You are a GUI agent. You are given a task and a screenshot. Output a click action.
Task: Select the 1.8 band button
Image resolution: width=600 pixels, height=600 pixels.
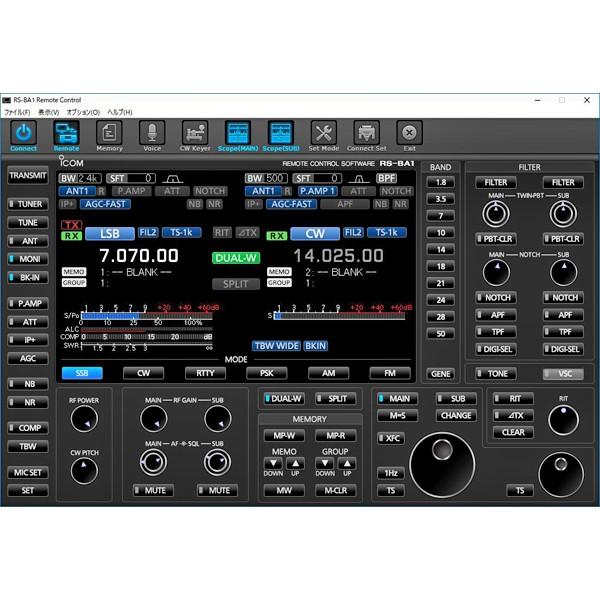click(x=440, y=182)
